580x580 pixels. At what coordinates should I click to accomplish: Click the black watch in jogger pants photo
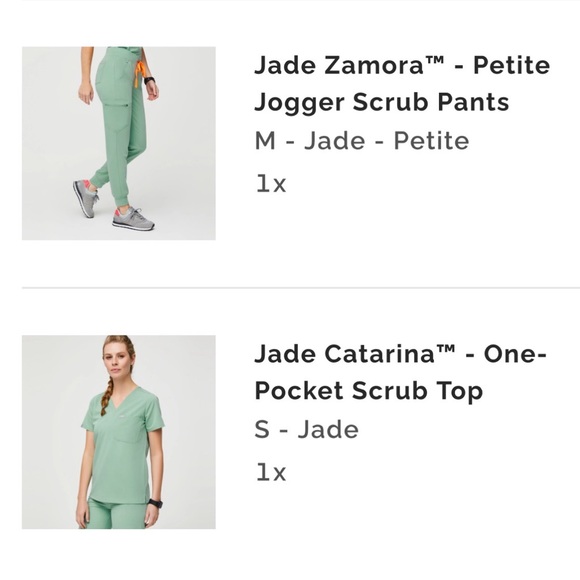coord(150,80)
